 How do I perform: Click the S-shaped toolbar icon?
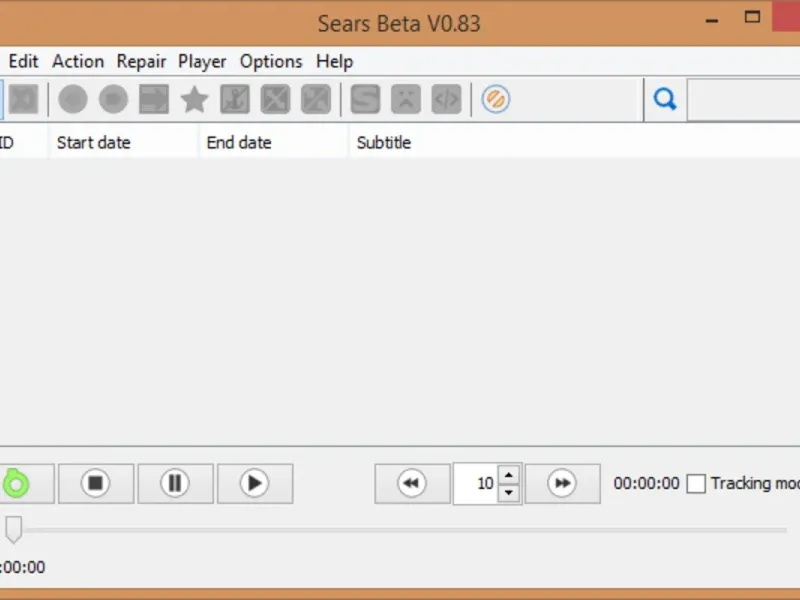[x=365, y=99]
